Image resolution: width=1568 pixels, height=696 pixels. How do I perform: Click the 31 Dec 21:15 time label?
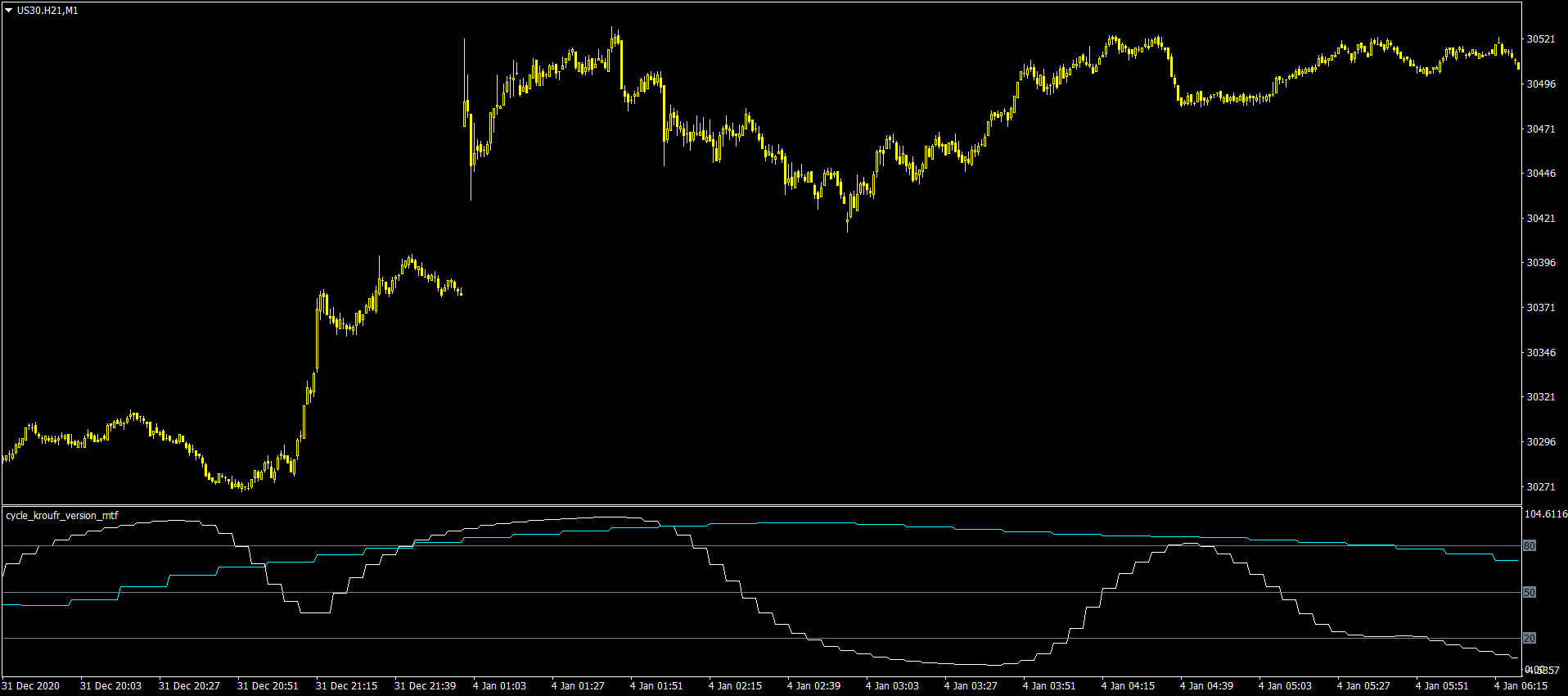(x=346, y=686)
